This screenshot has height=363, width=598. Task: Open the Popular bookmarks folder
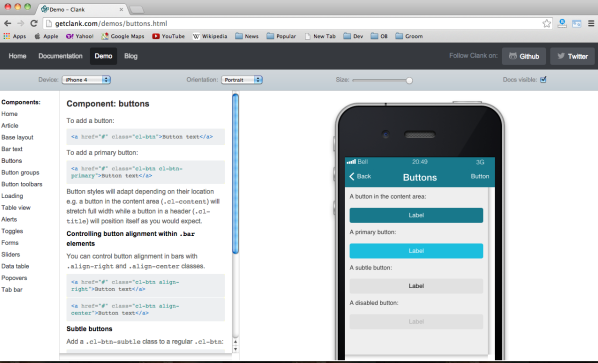click(281, 36)
